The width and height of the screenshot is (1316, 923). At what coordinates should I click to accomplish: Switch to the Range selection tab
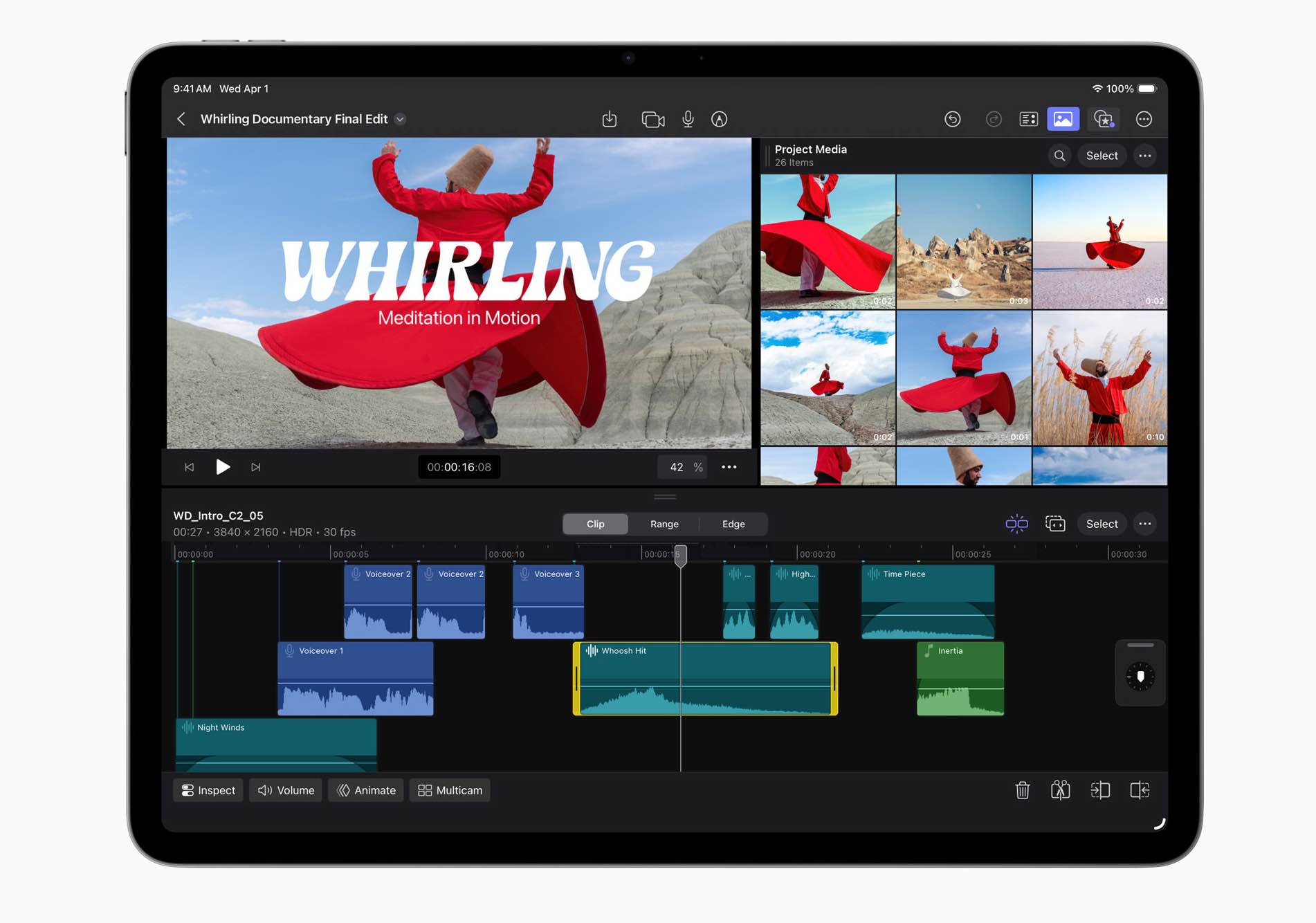[664, 524]
